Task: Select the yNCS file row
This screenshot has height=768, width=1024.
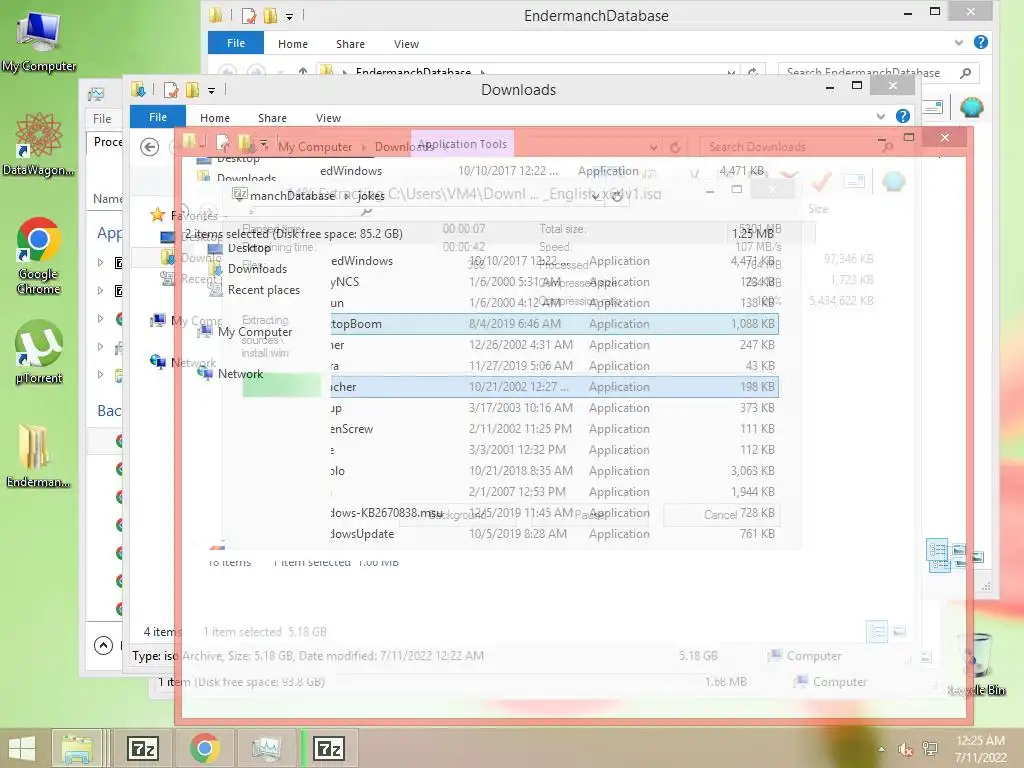Action: 554,282
